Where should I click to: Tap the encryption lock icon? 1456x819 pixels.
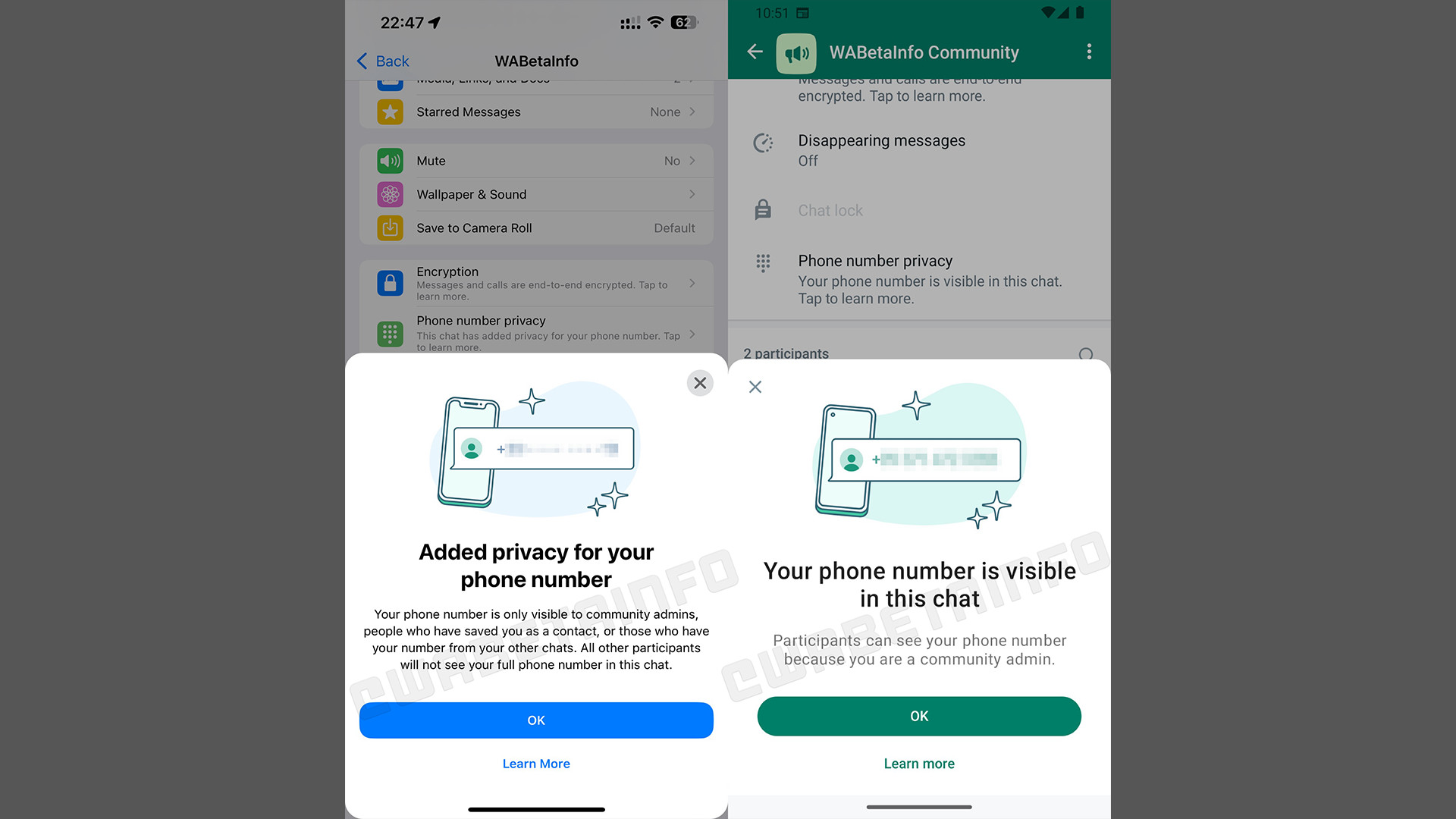(389, 281)
